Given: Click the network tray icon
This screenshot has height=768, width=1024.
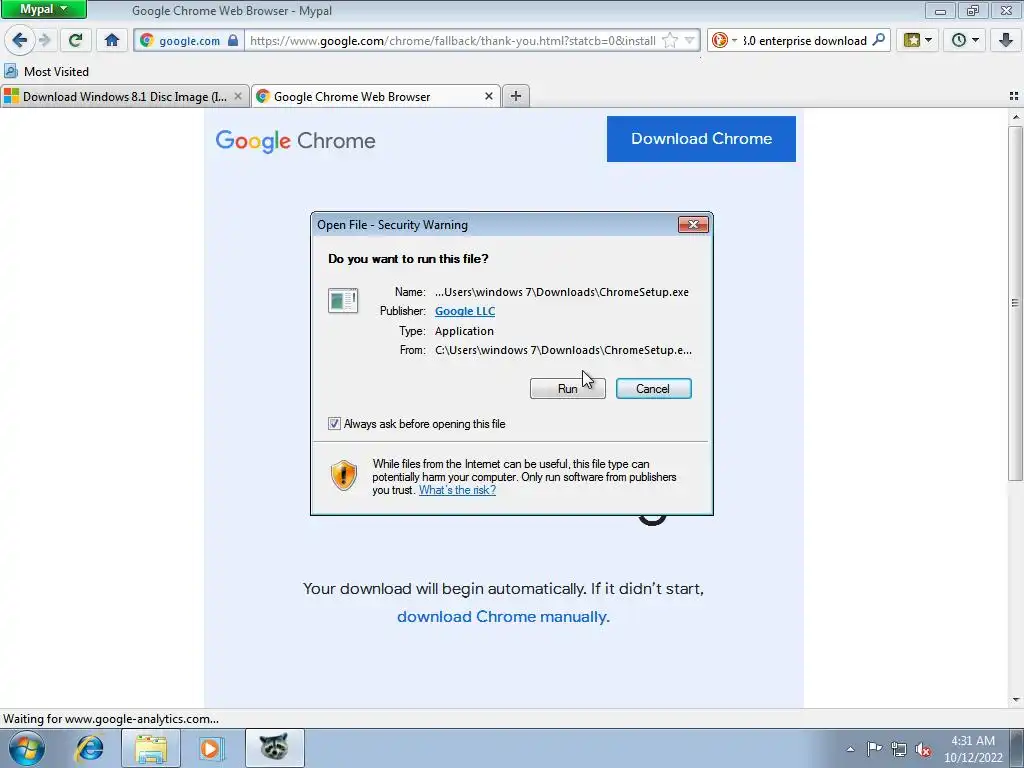Looking at the screenshot, I should (899, 749).
